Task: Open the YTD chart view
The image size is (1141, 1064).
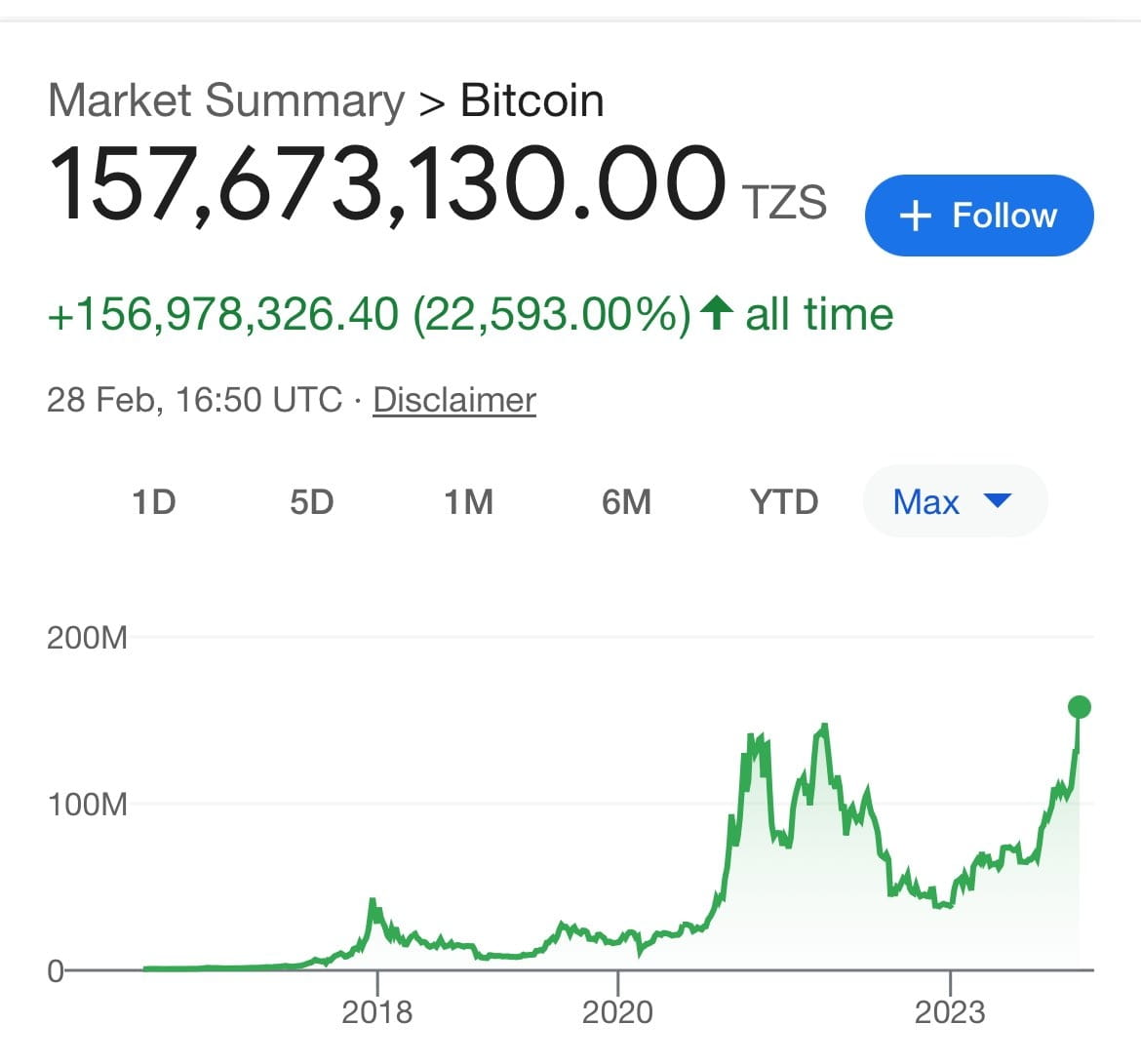Action: [x=783, y=501]
